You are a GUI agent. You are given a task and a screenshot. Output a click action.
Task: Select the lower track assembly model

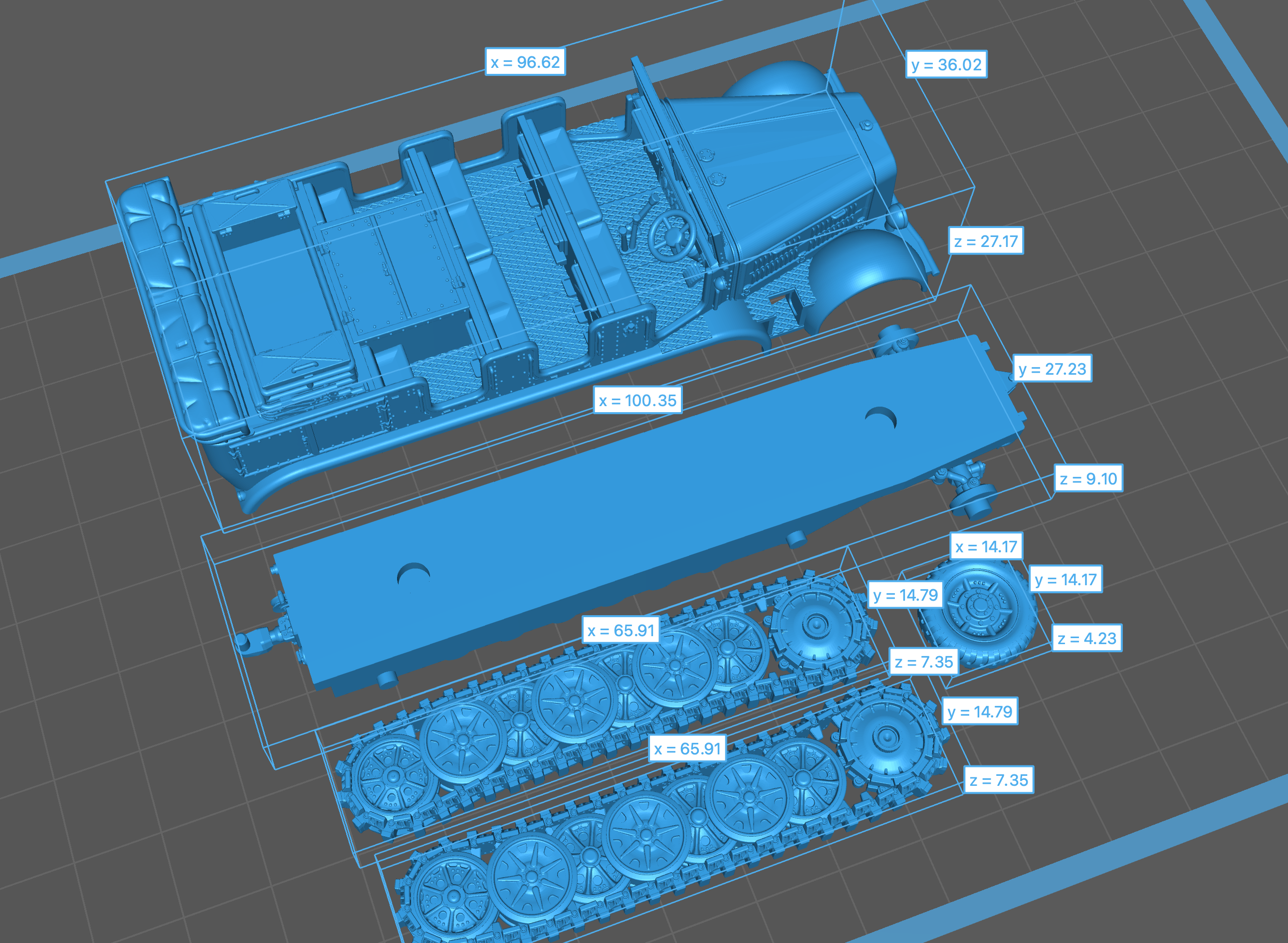pyautogui.click(x=645, y=833)
